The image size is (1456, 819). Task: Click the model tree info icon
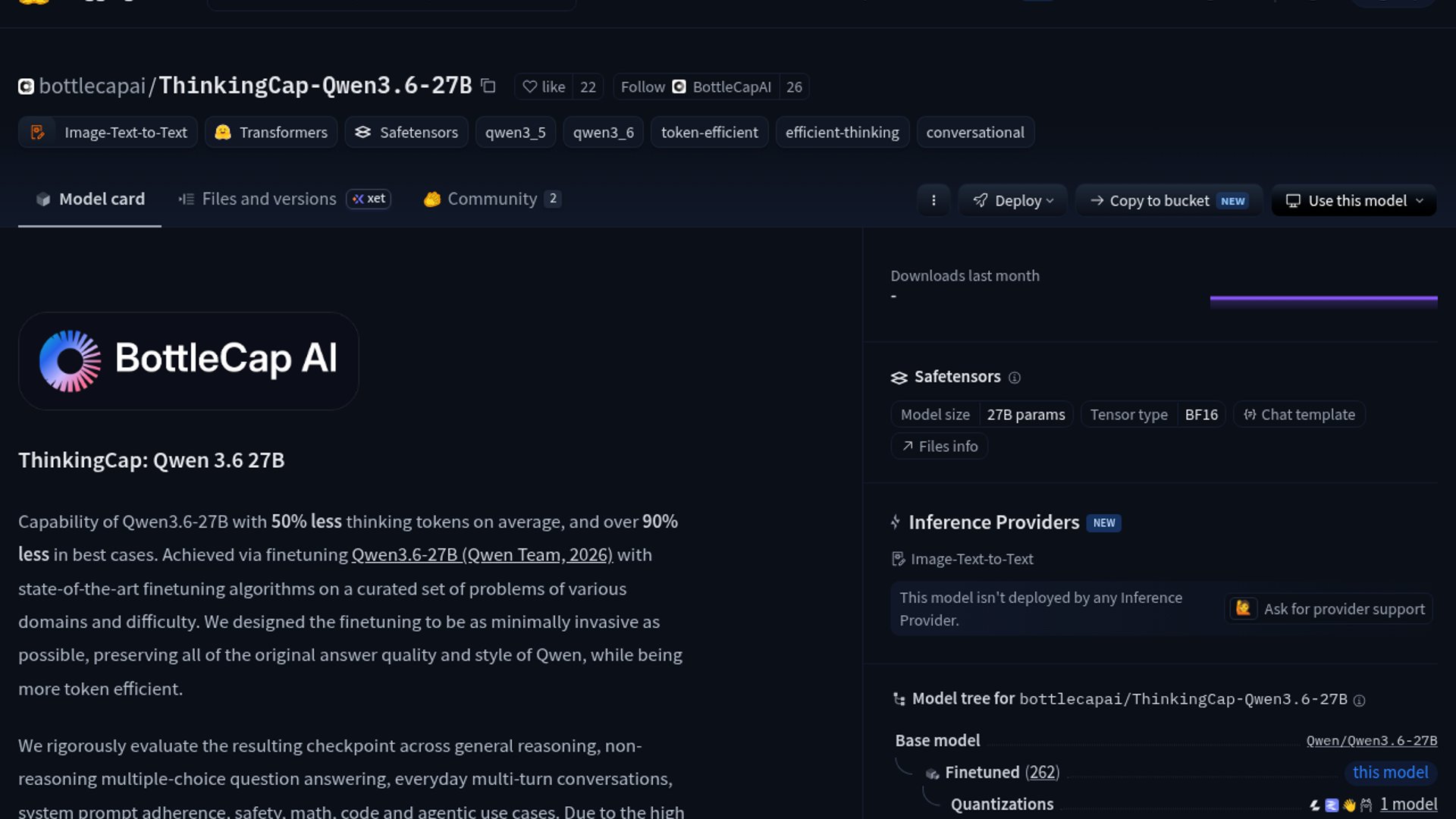pyautogui.click(x=1360, y=701)
